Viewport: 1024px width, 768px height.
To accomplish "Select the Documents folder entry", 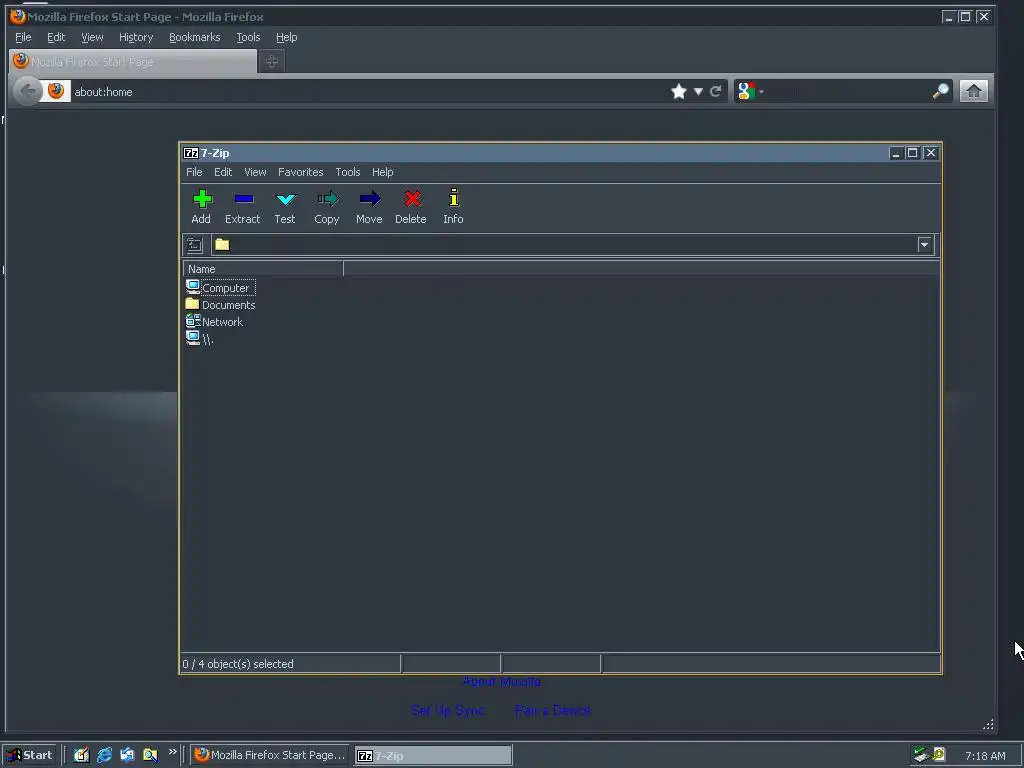I will tap(221, 304).
